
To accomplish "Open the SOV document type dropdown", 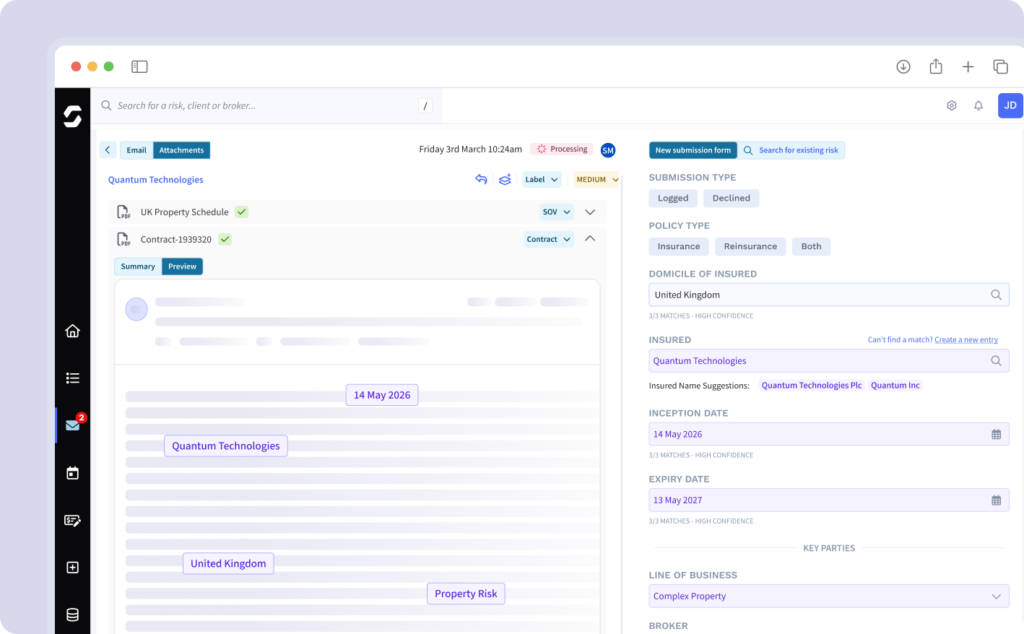I will click(x=556, y=212).
